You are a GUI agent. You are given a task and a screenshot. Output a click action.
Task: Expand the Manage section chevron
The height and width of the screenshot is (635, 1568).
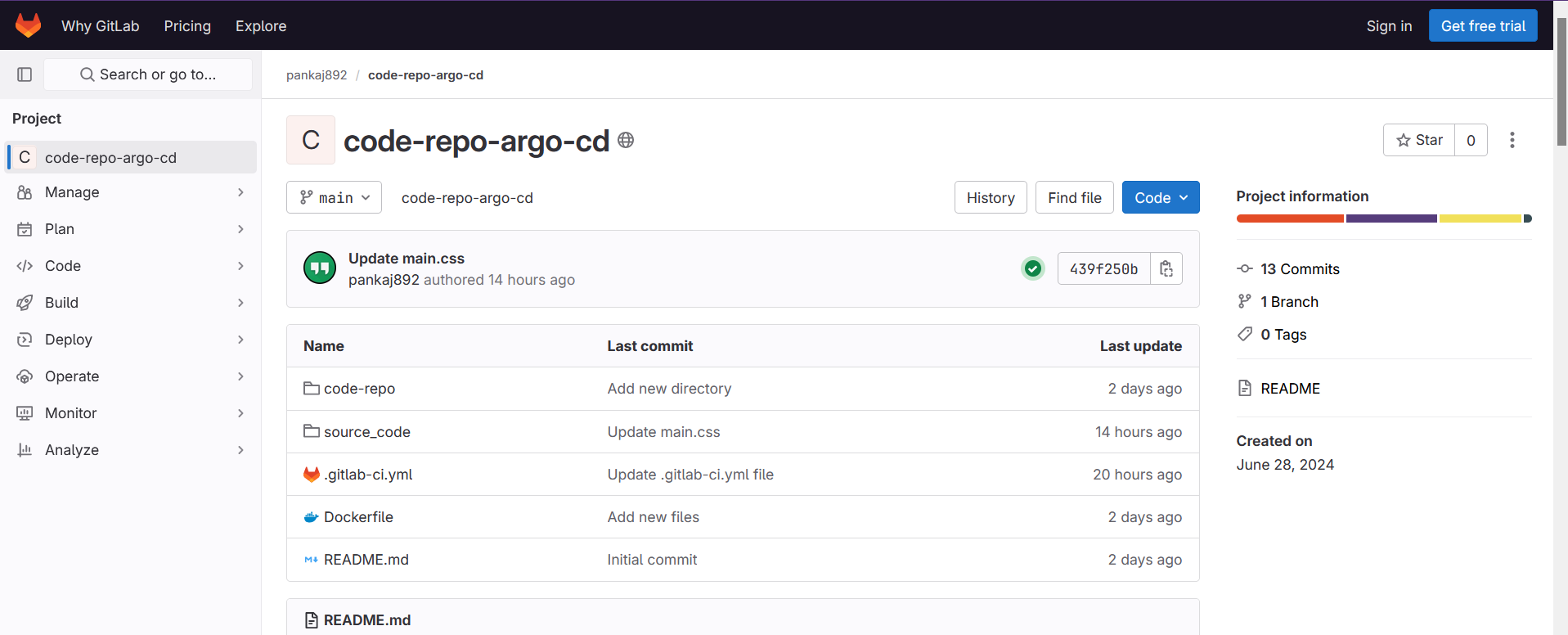tap(240, 192)
